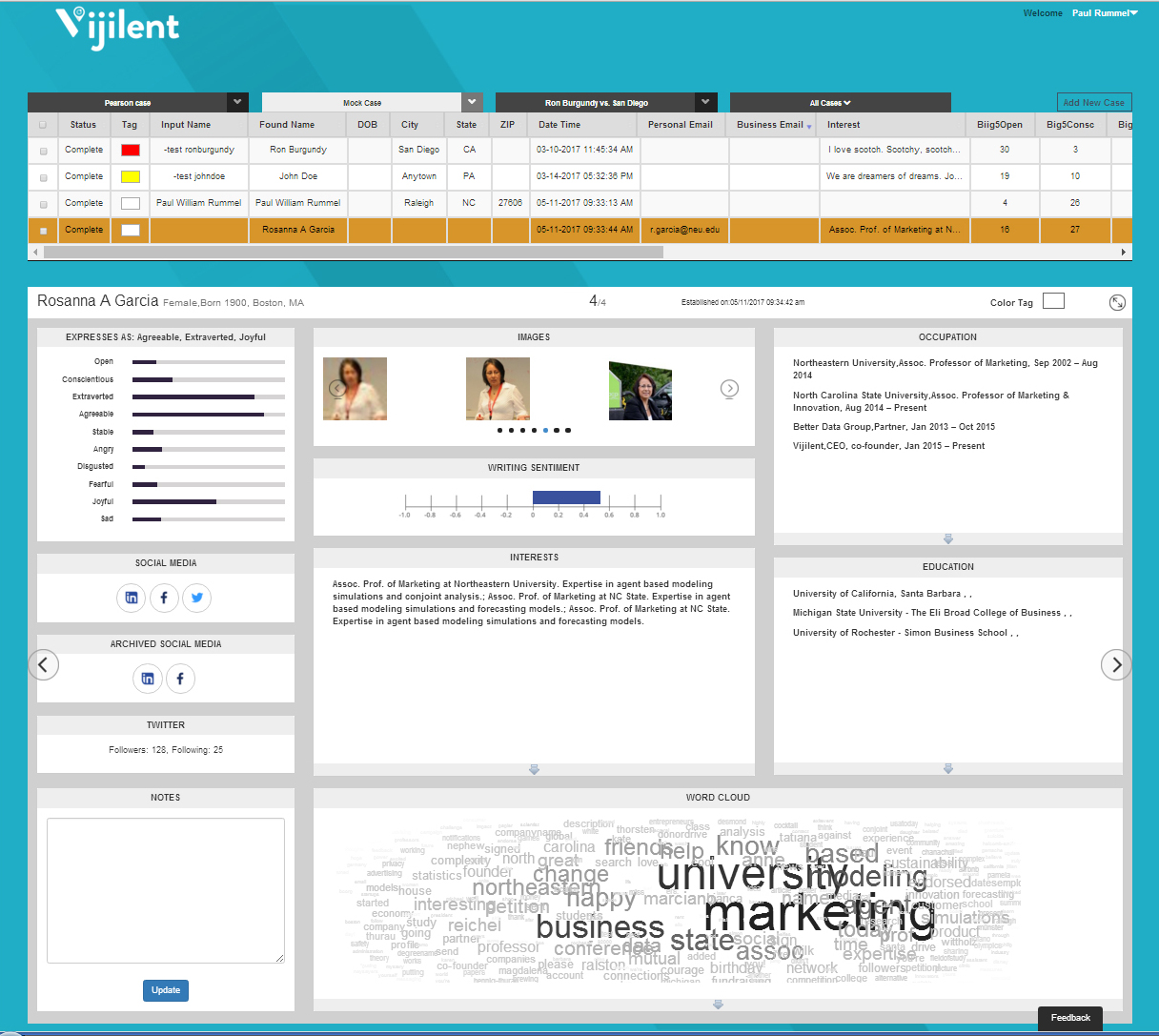Open the Mock Case dropdown arrow
Viewport: 1159px width, 1036px height.
click(x=473, y=102)
